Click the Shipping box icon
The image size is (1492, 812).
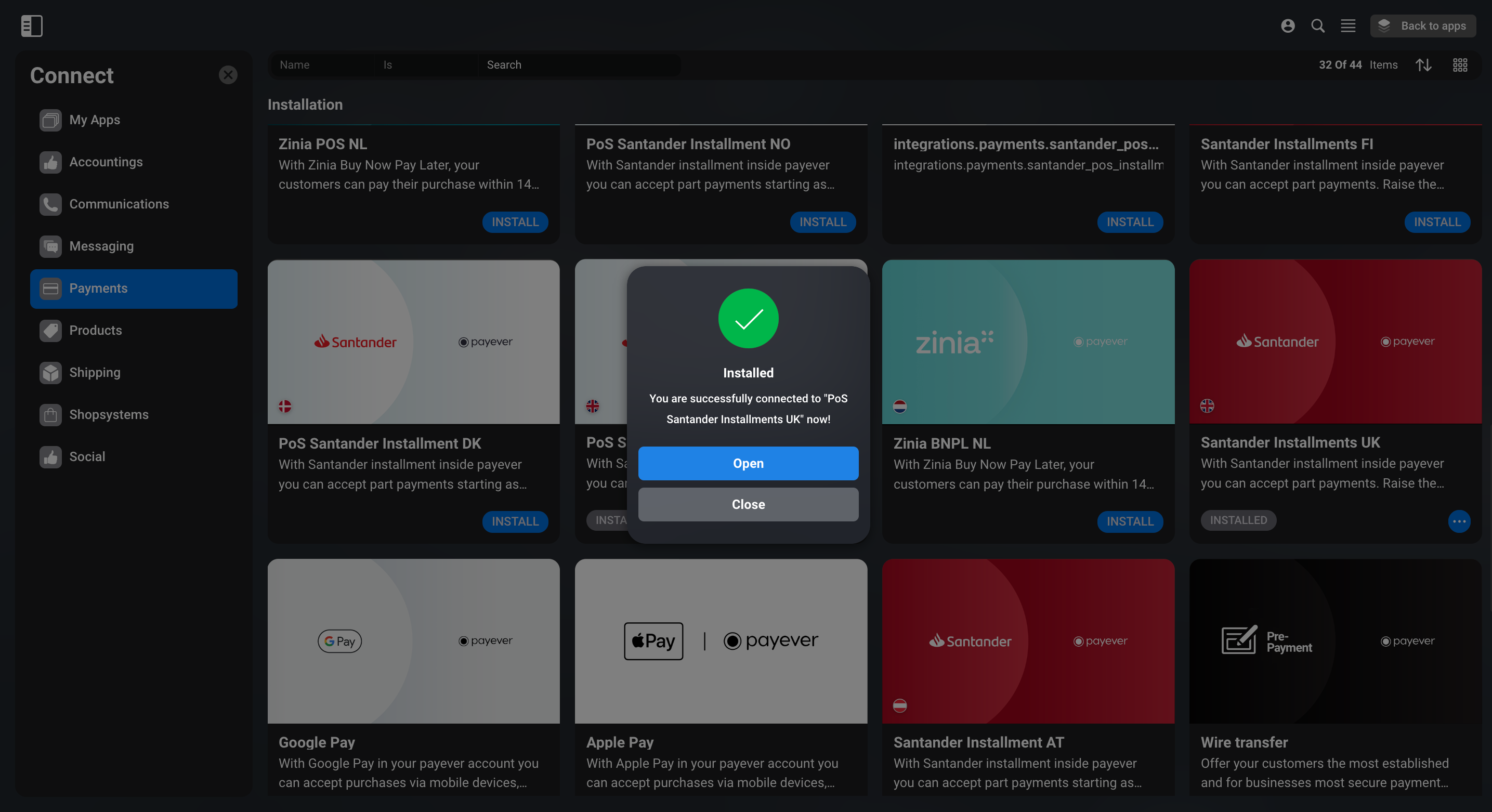[50, 372]
